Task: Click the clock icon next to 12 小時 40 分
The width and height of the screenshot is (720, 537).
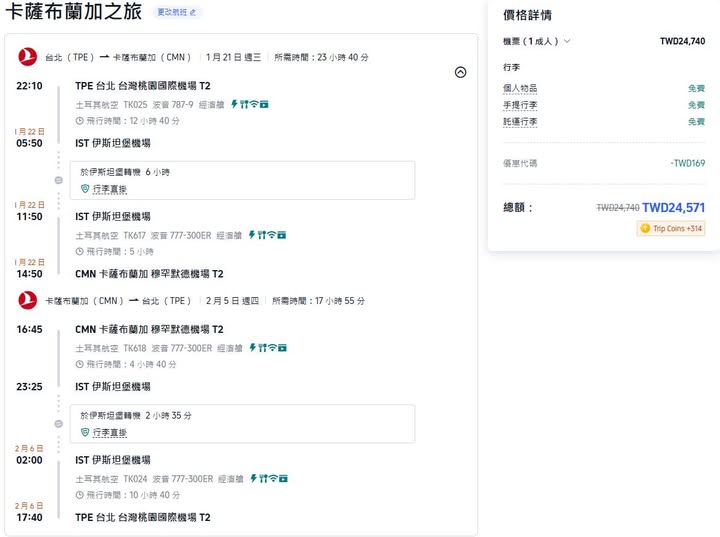Action: [x=79, y=121]
